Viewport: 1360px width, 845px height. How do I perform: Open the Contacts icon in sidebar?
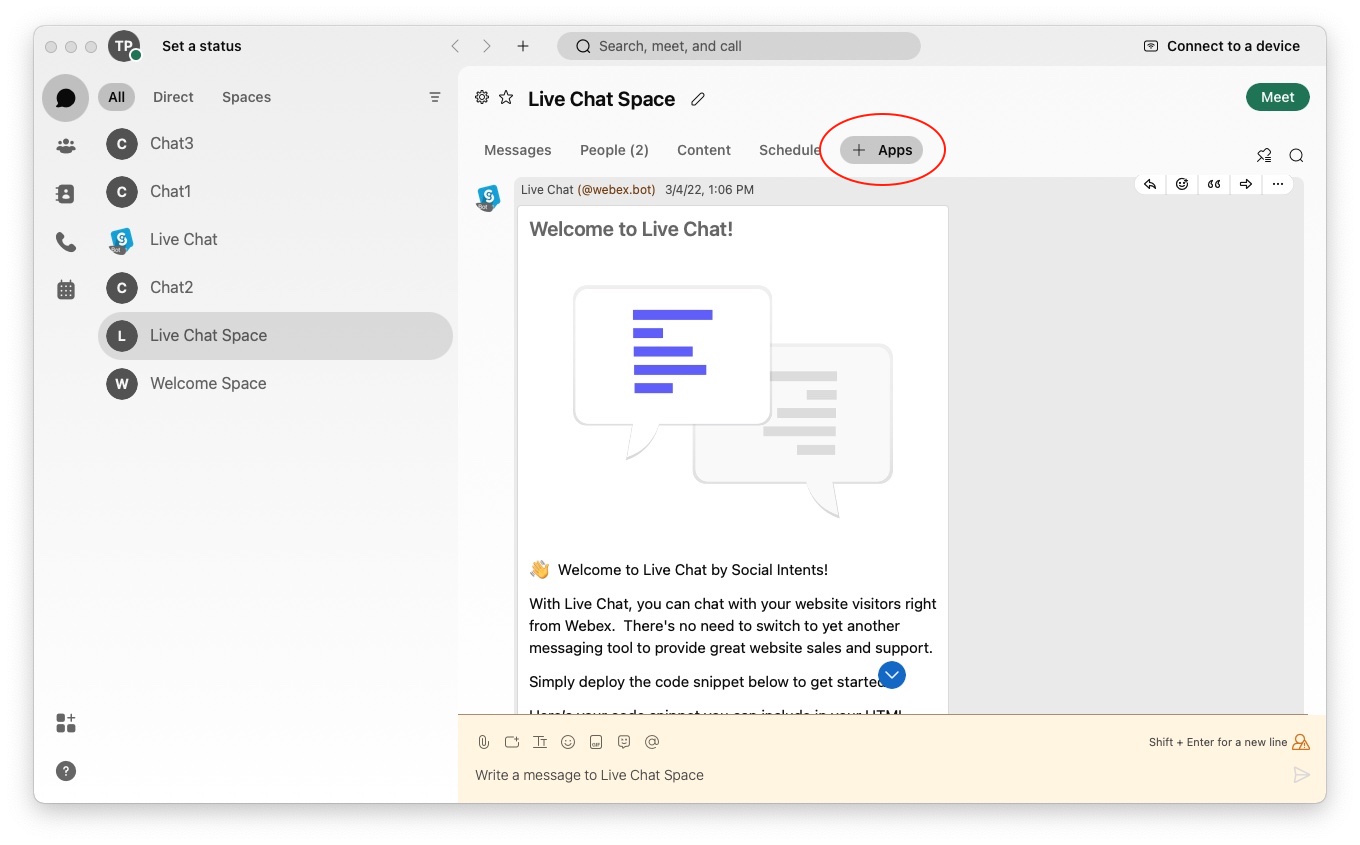(66, 194)
